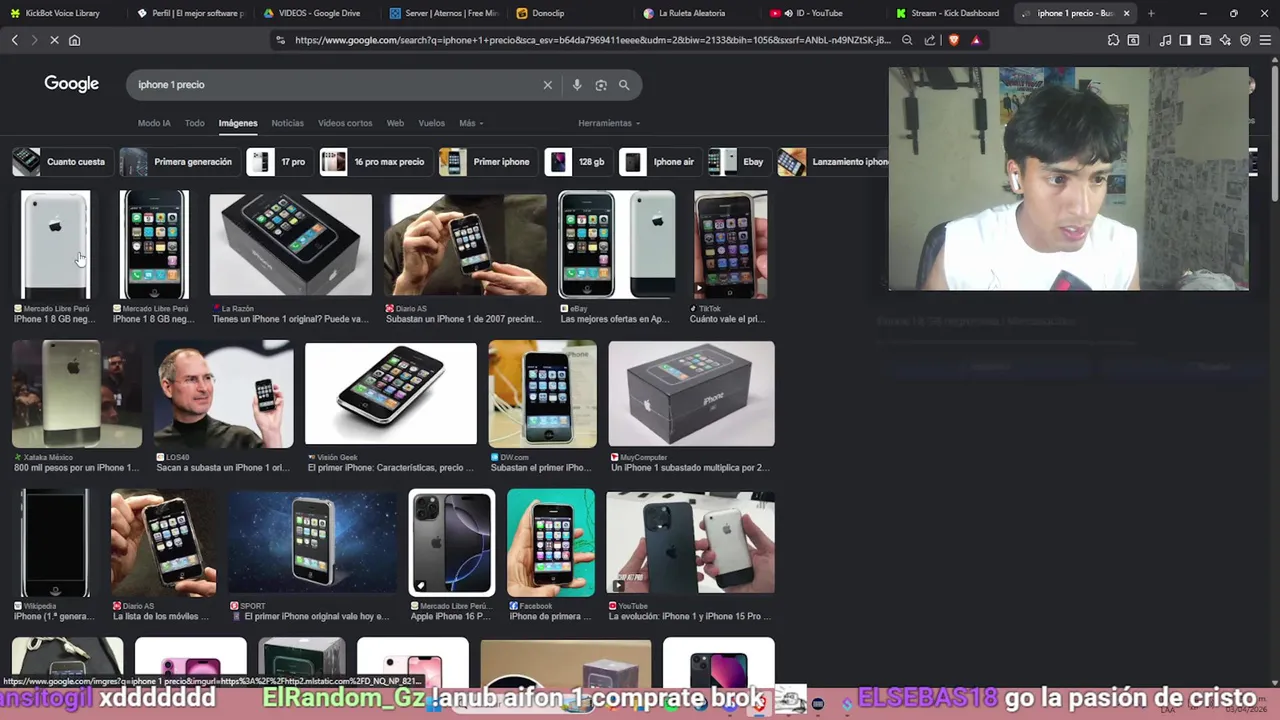Clear the search box with the X
Image resolution: width=1280 pixels, height=720 pixels.
click(x=547, y=85)
